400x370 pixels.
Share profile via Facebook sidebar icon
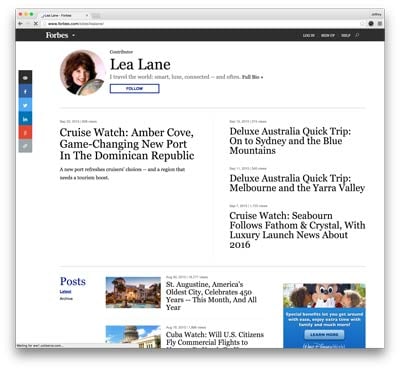[x=25, y=92]
